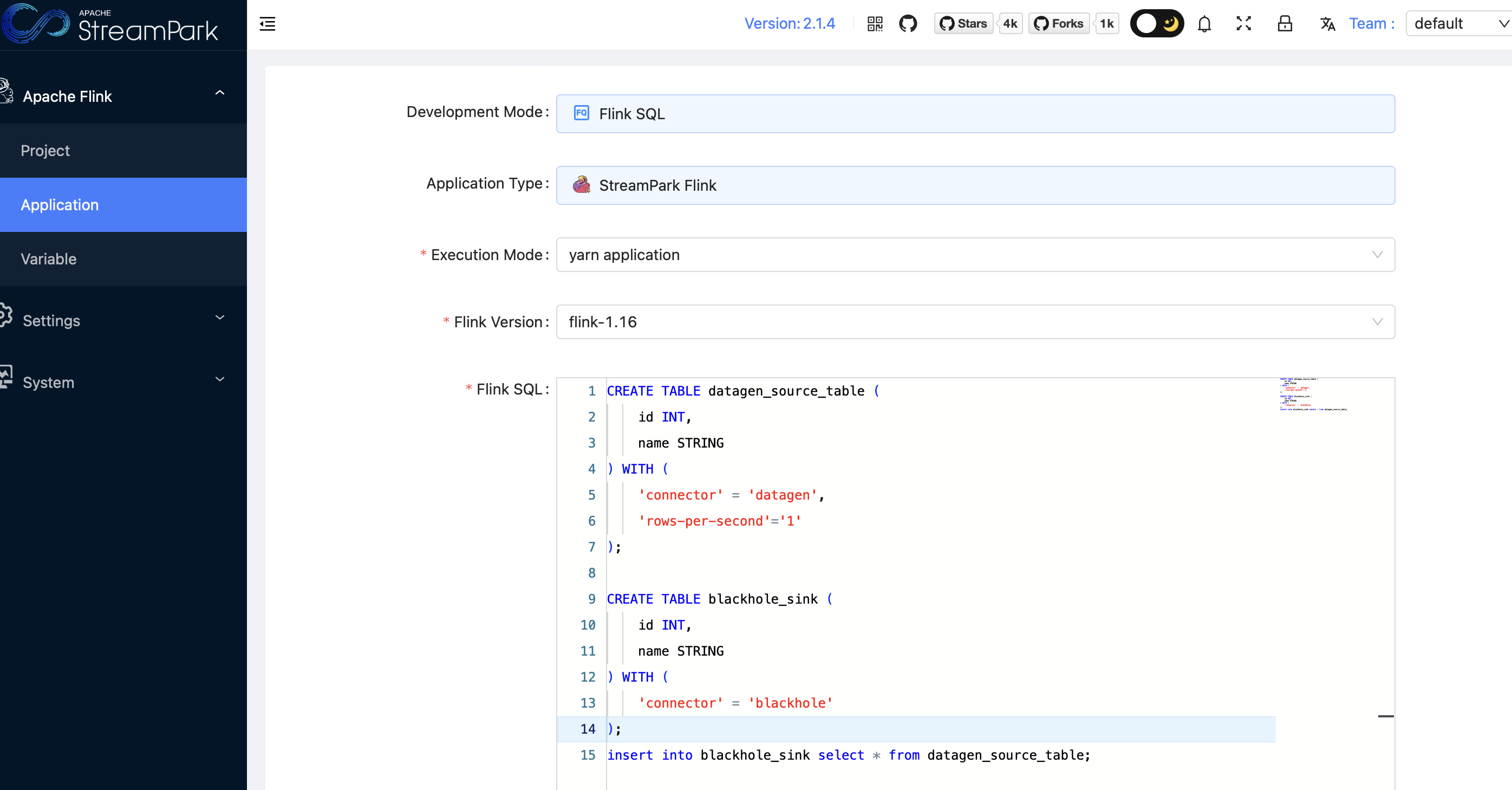The image size is (1512, 790).
Task: Click the StreamPark logo
Action: click(110, 24)
